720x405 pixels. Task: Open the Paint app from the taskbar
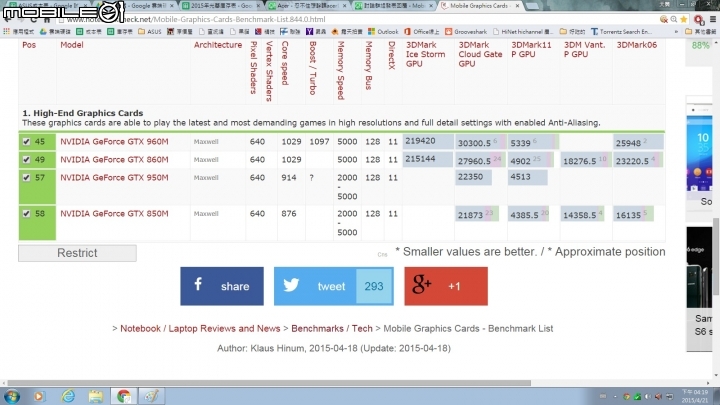[x=152, y=396]
